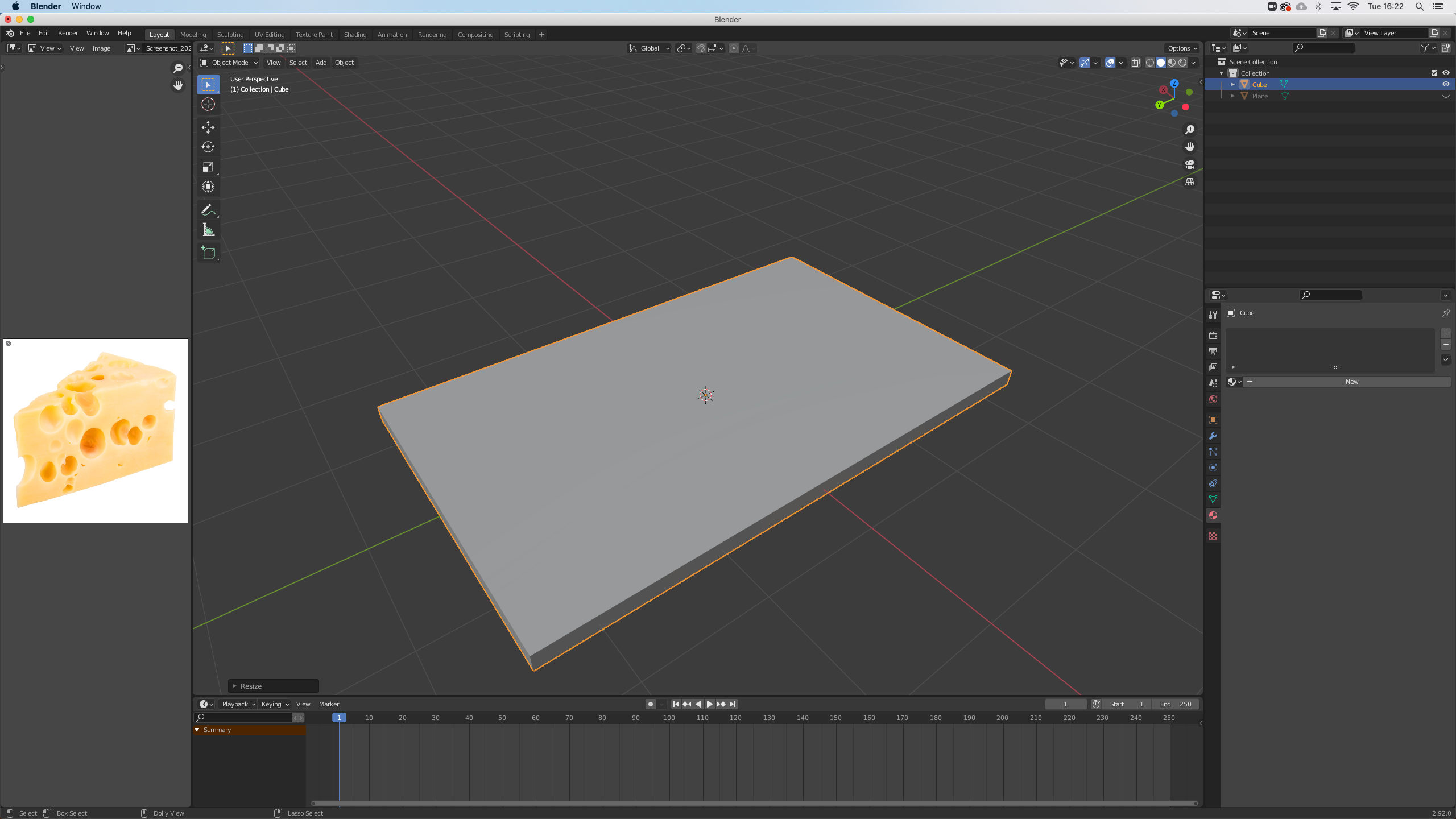Click the New material button

point(1351,381)
